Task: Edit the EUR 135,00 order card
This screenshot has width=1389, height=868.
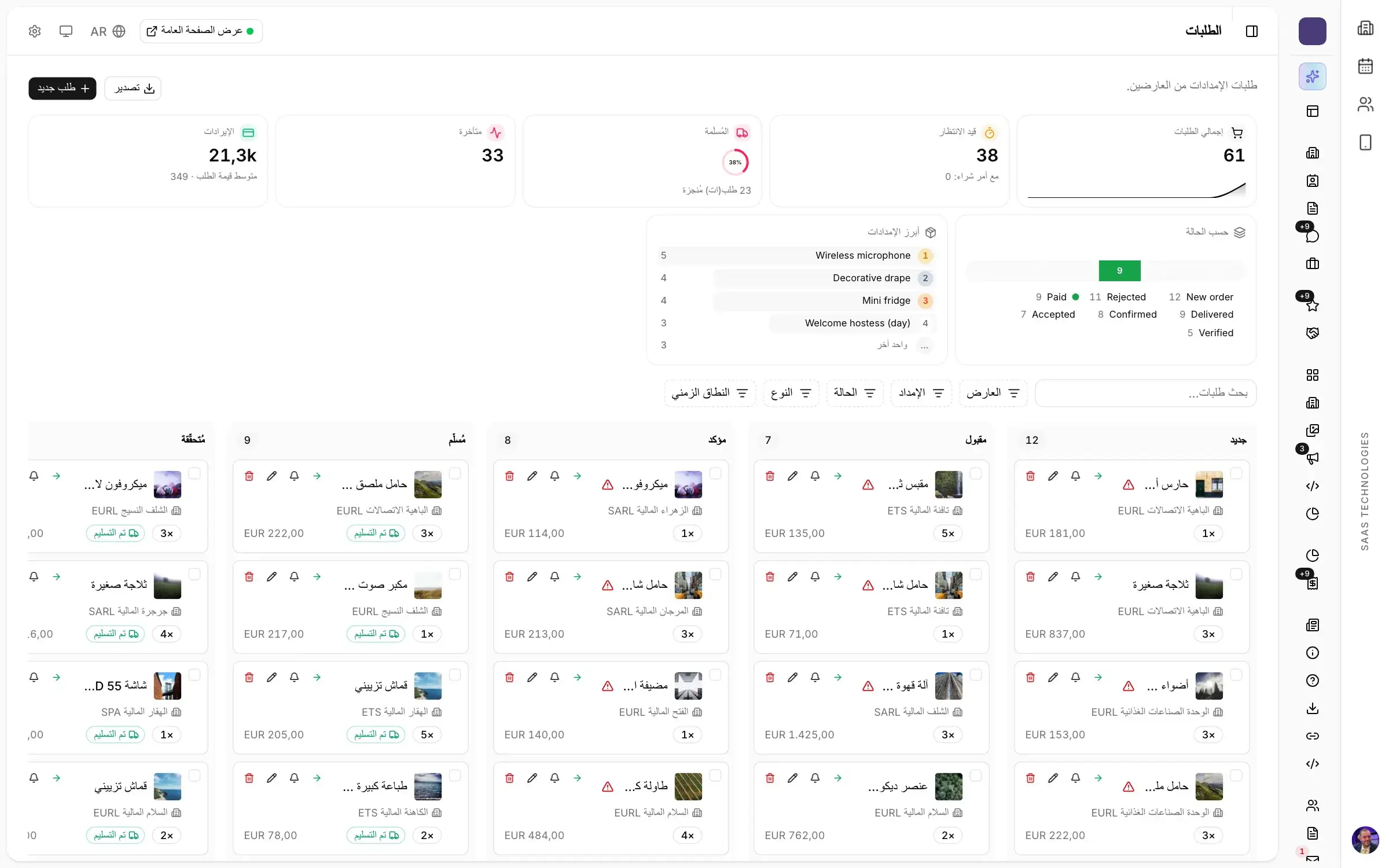Action: 793,476
